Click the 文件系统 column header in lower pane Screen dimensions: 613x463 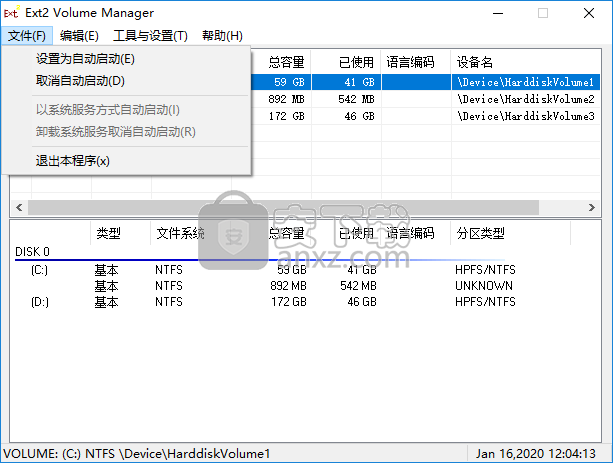[180, 233]
